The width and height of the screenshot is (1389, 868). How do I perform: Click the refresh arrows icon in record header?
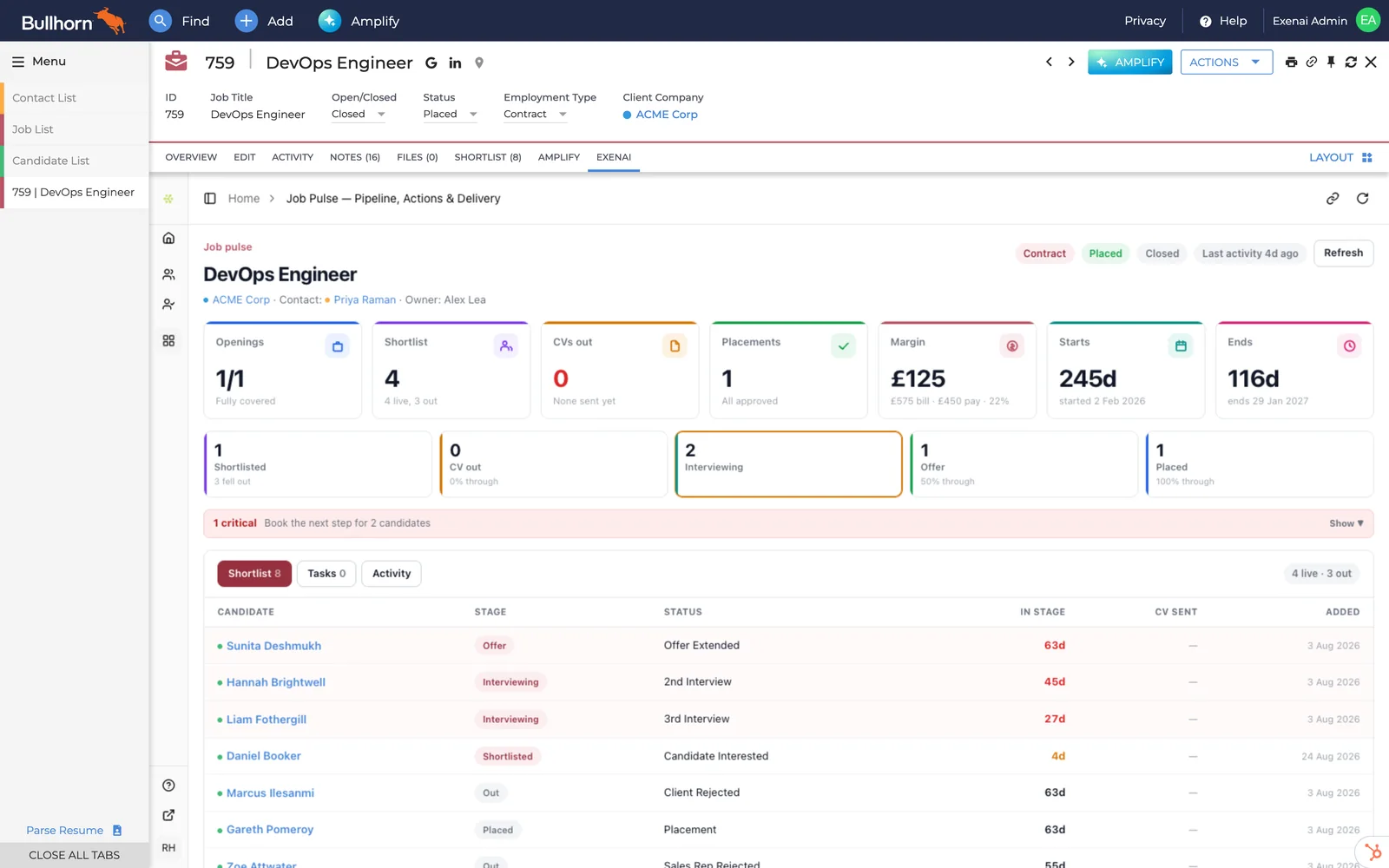coord(1351,62)
